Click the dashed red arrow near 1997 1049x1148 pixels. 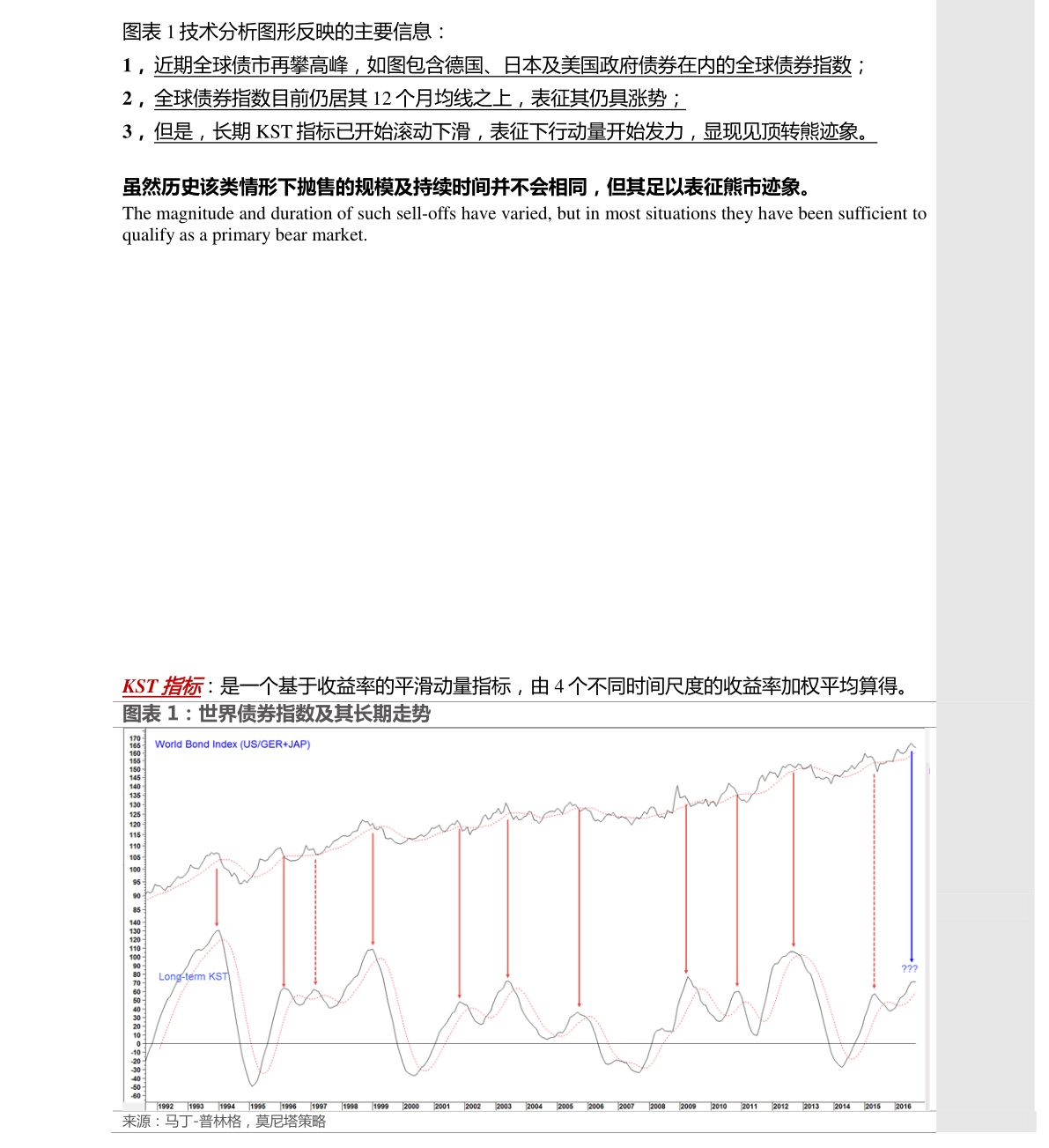(x=315, y=921)
